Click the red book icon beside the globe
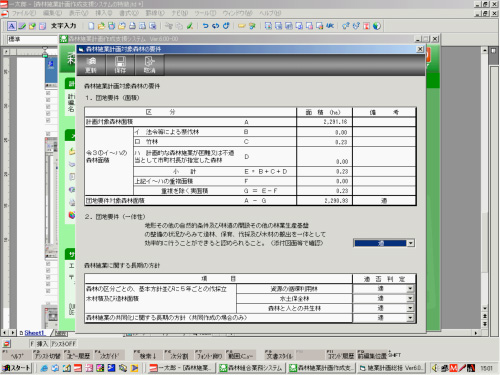 click(366, 26)
